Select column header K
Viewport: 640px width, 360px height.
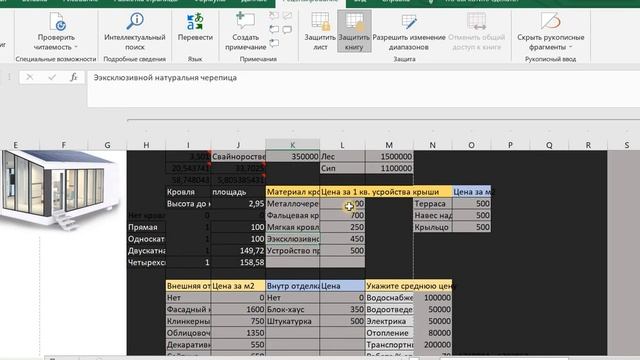(293, 145)
